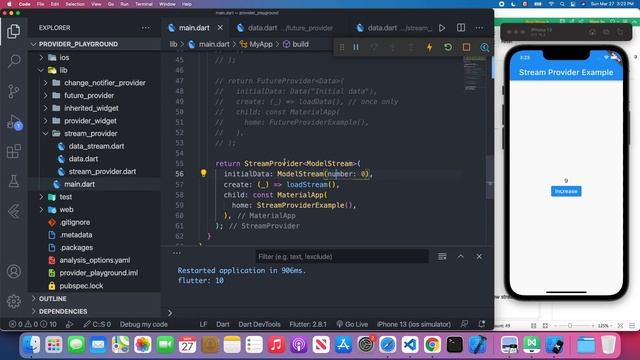Collapse the stream_provider folder
The height and width of the screenshot is (360, 640).
[x=91, y=133]
